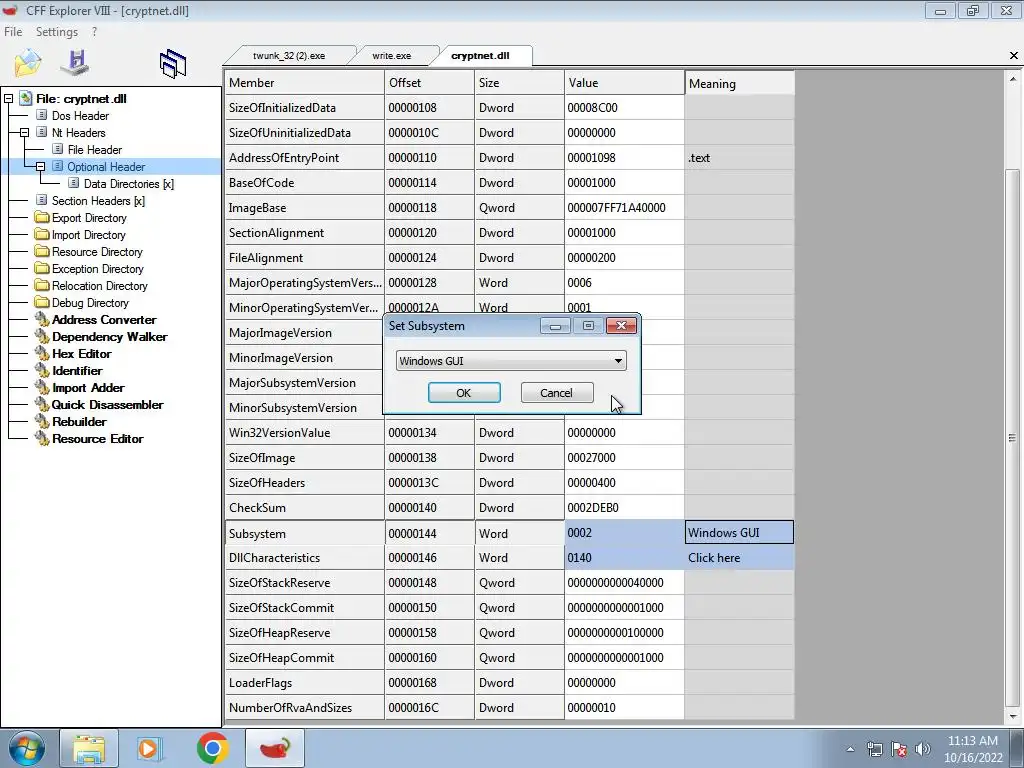Select the AddressOfEntryPoint value 00001098
The image size is (1024, 768).
(x=624, y=157)
